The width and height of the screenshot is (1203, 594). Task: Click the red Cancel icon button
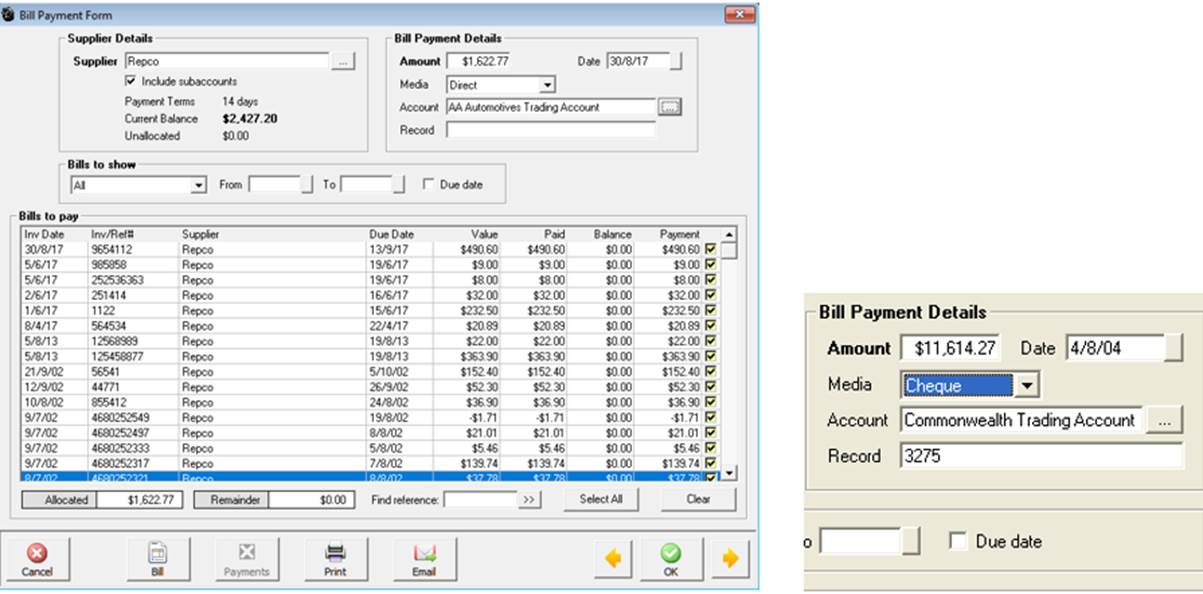36,558
